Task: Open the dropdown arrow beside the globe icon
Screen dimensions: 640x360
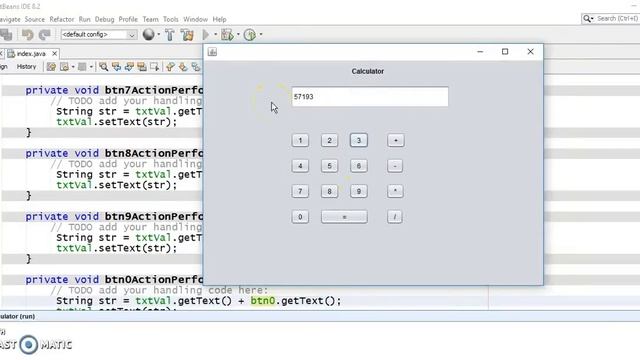Action: pyautogui.click(x=159, y=35)
